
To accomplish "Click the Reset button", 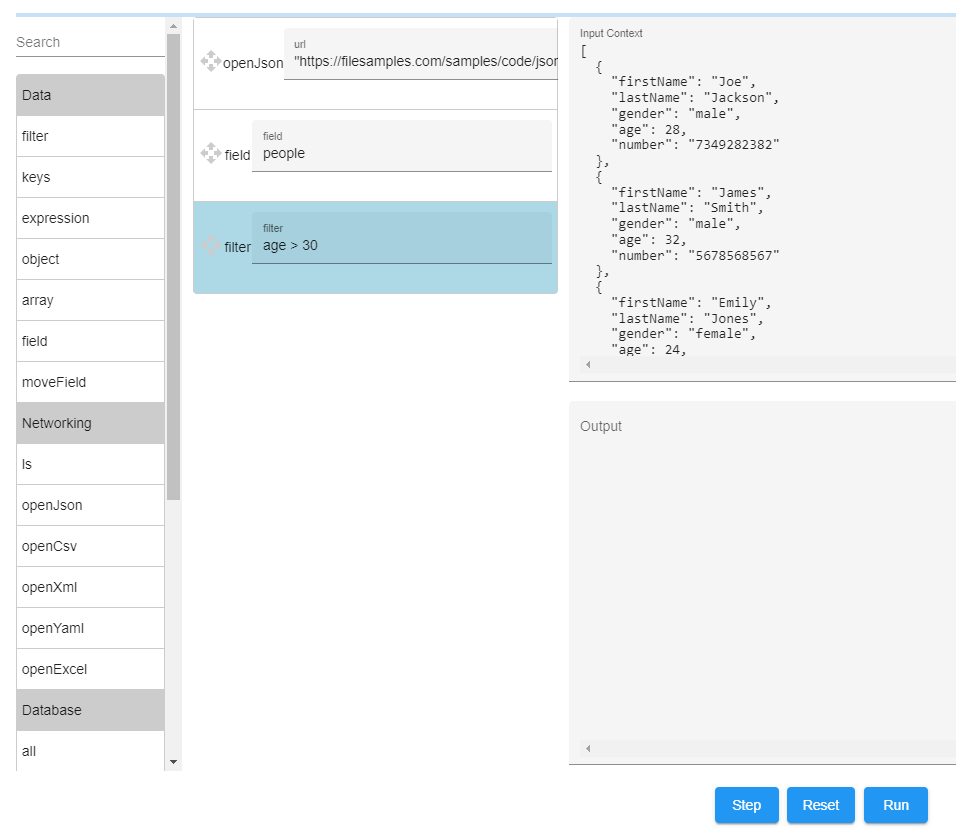I will (820, 805).
